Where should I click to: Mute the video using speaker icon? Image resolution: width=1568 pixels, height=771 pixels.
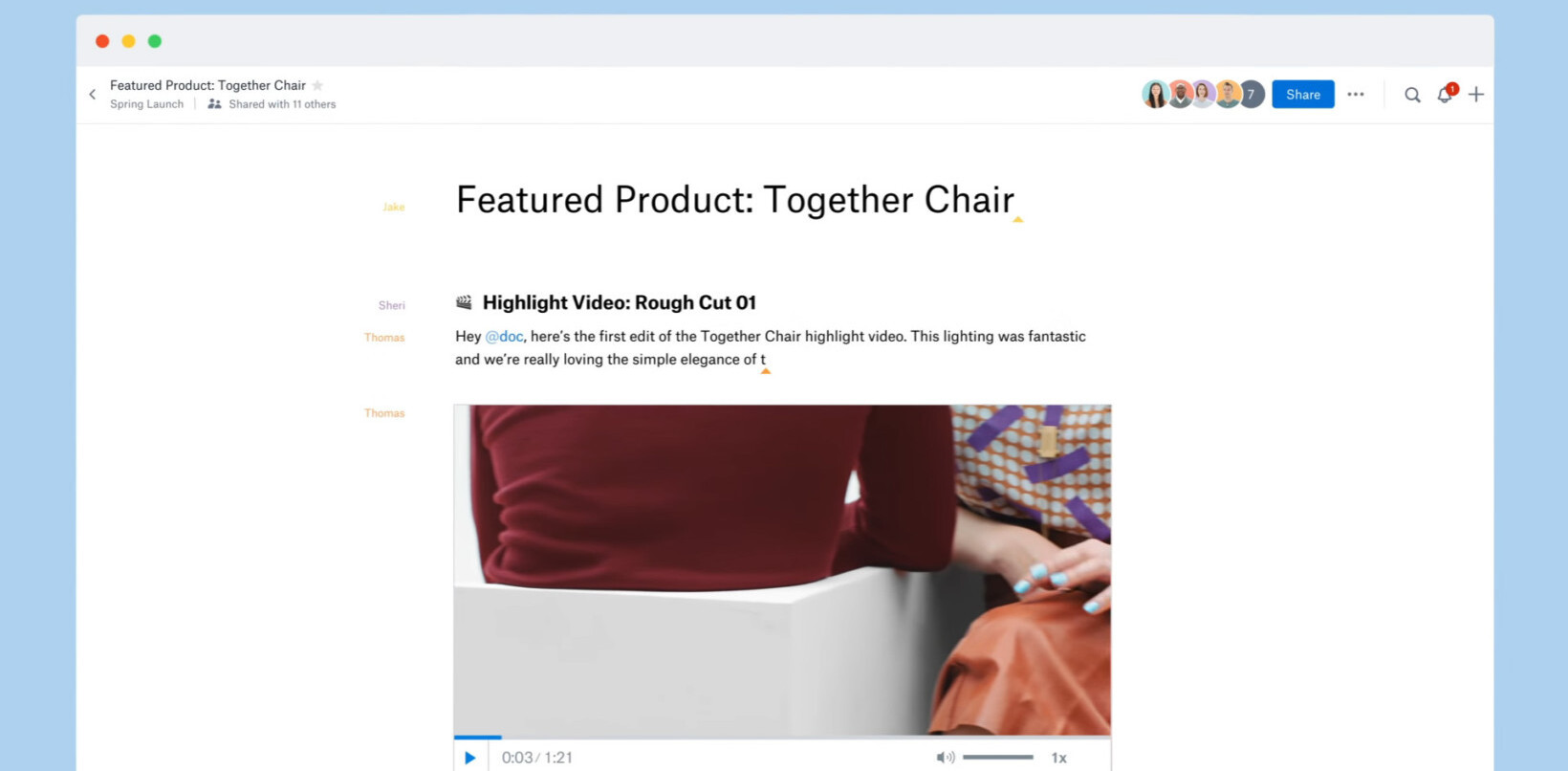945,758
